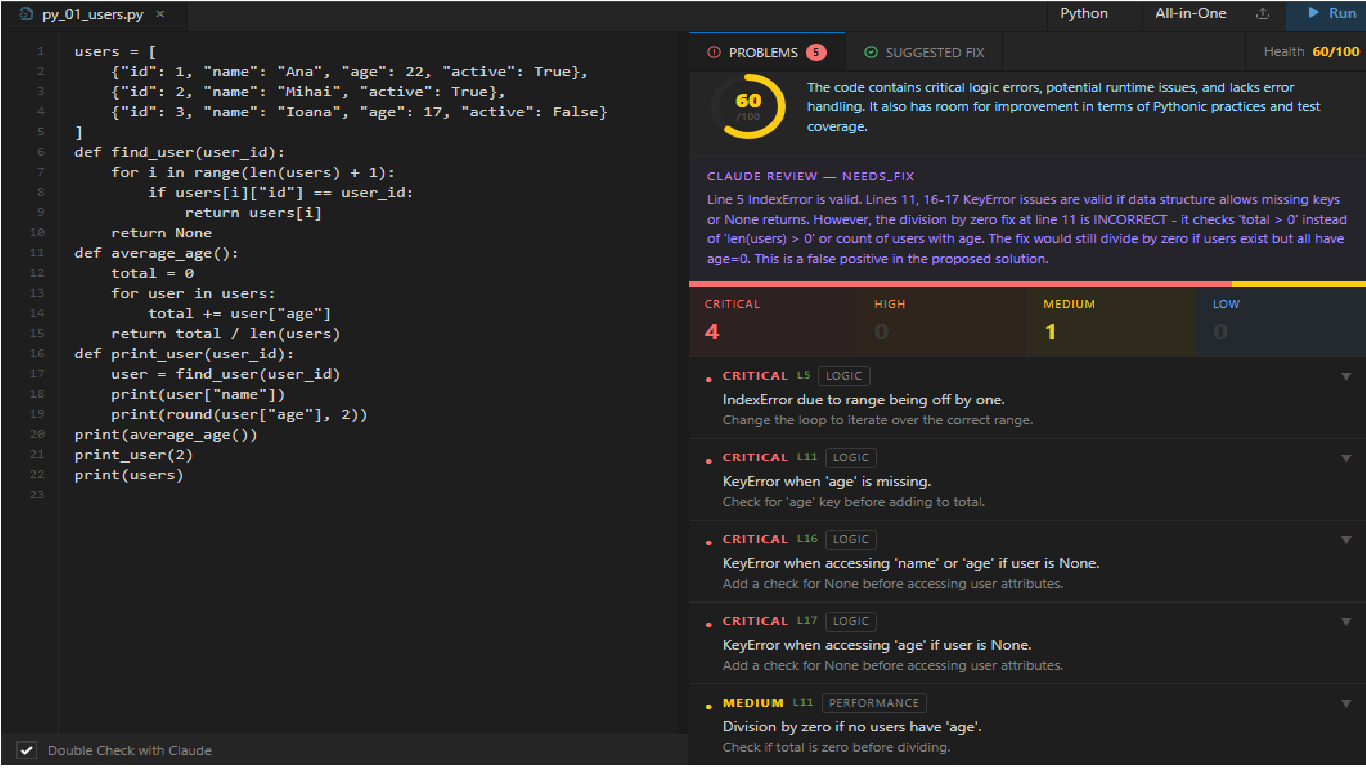Switch to the Problems tab

coord(766,52)
